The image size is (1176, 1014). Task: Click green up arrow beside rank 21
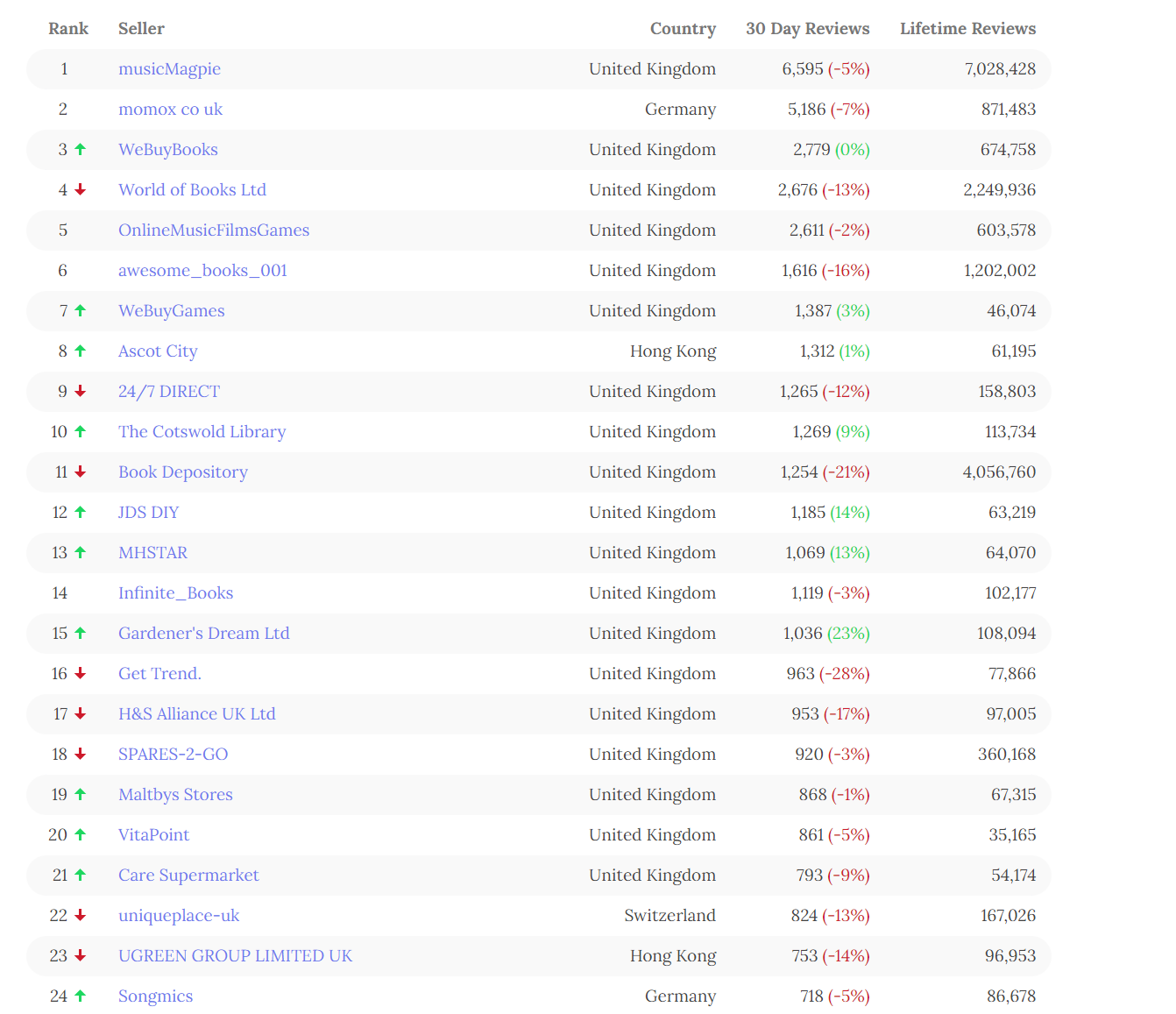pyautogui.click(x=81, y=875)
